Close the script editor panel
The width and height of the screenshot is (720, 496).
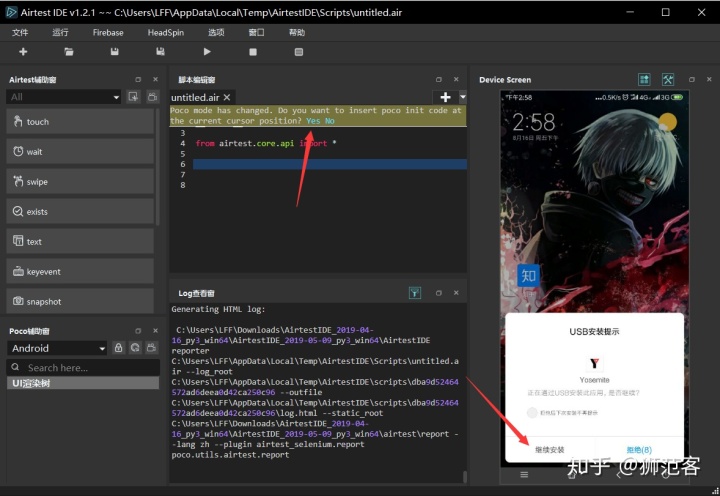point(456,79)
